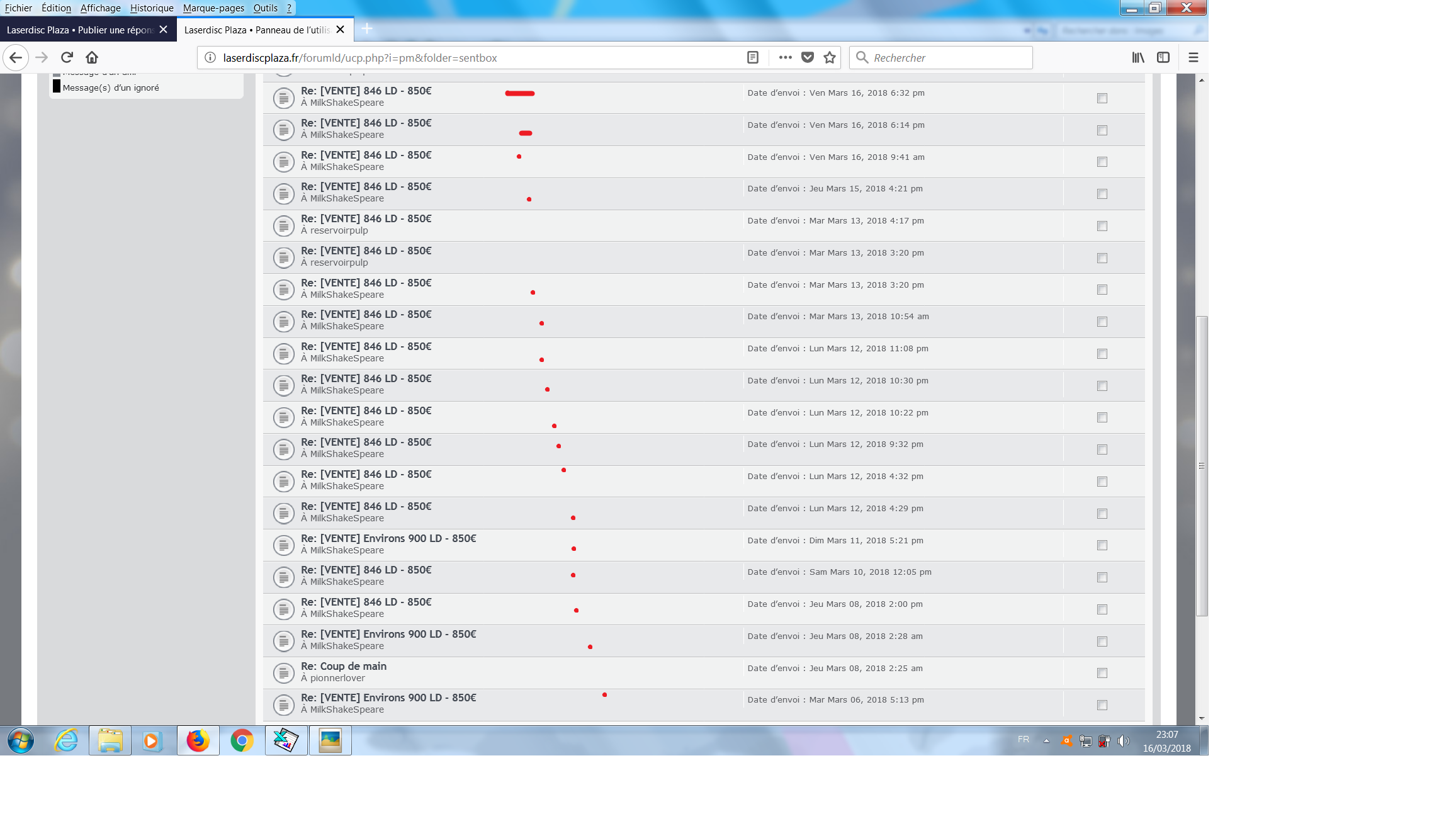The height and width of the screenshot is (831, 1456).
Task: Open the '?' help menu
Action: click(289, 8)
